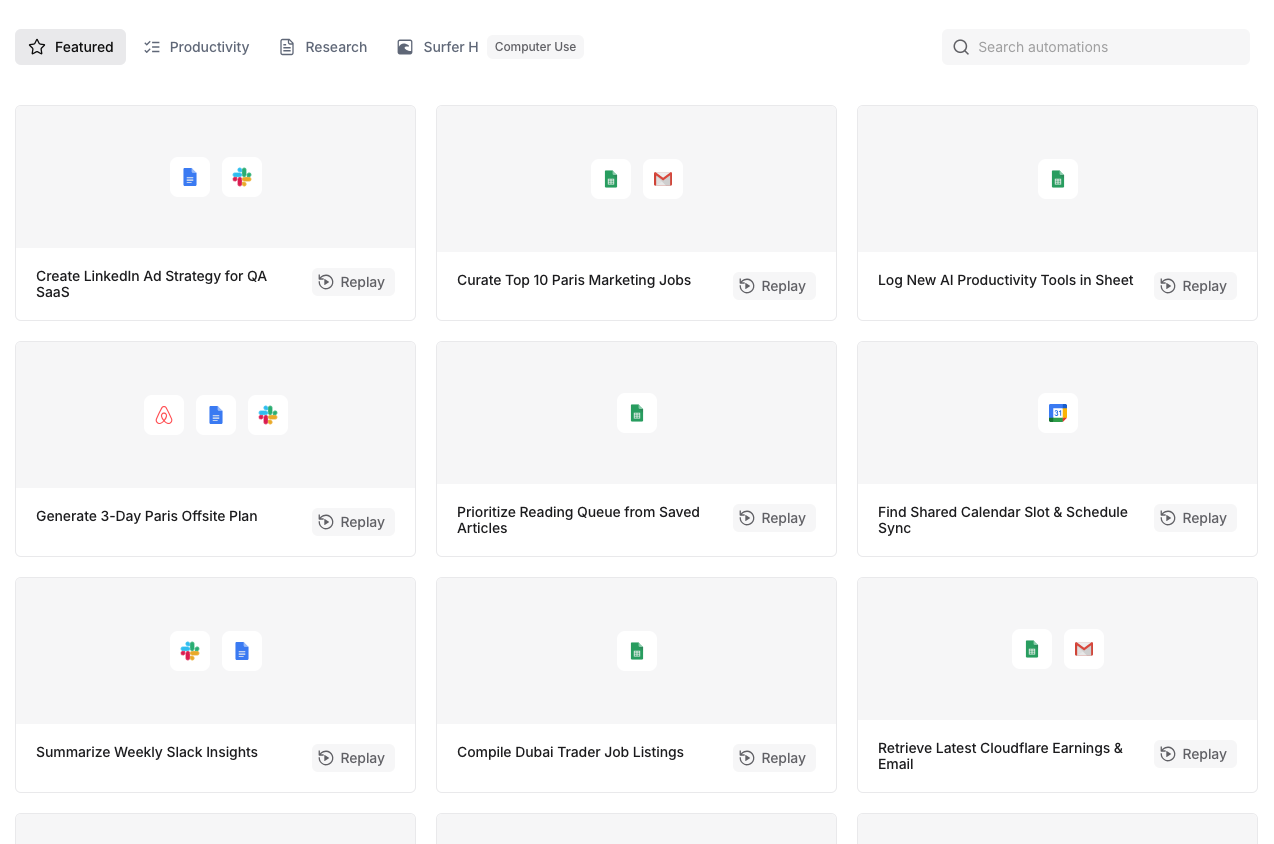Open the Research tab
The width and height of the screenshot is (1274, 844).
[323, 47]
